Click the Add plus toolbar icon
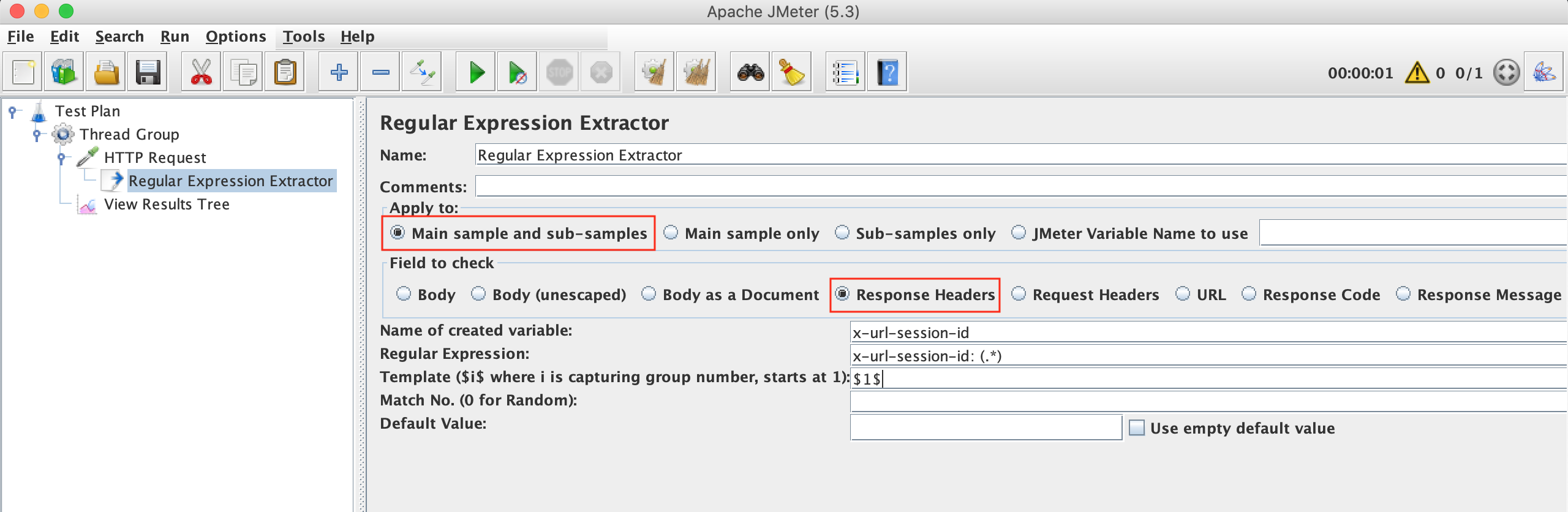The width and height of the screenshot is (1568, 512). coord(339,73)
